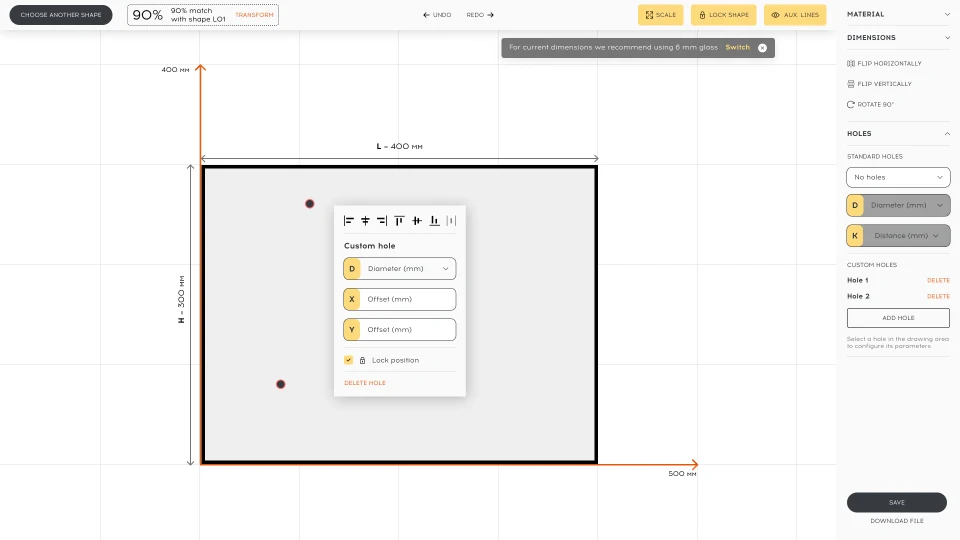Save the design
This screenshot has width=960, height=540.
pos(897,502)
